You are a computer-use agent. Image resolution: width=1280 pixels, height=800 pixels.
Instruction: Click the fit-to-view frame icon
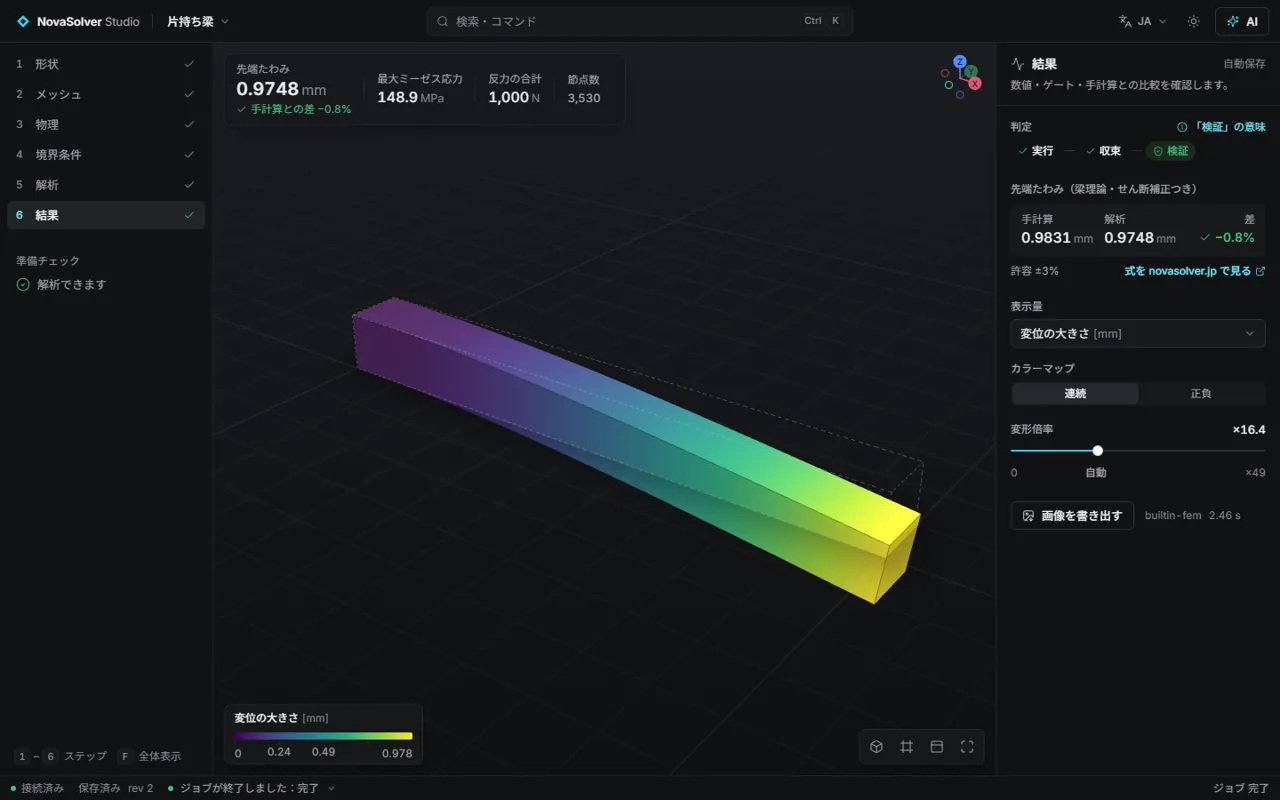click(x=967, y=747)
